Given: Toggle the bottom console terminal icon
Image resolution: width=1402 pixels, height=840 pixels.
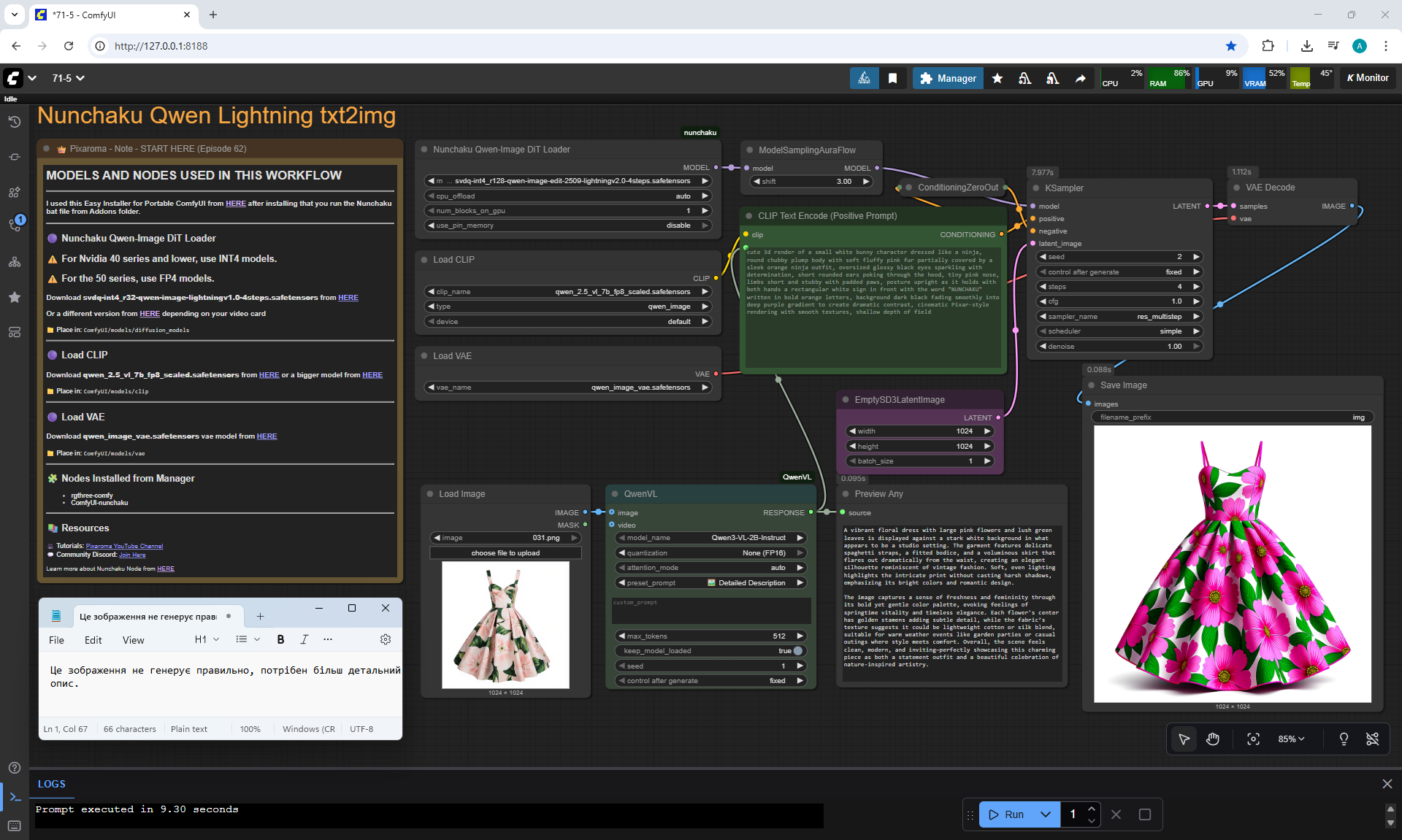Looking at the screenshot, I should coord(15,797).
